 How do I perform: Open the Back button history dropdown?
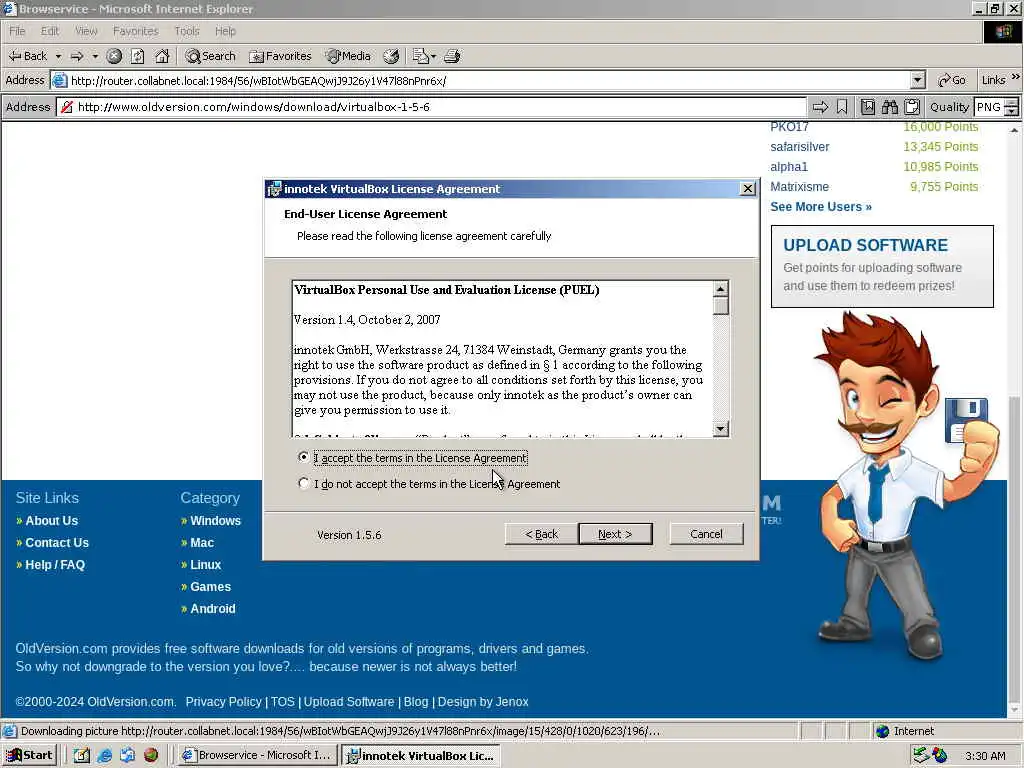58,56
